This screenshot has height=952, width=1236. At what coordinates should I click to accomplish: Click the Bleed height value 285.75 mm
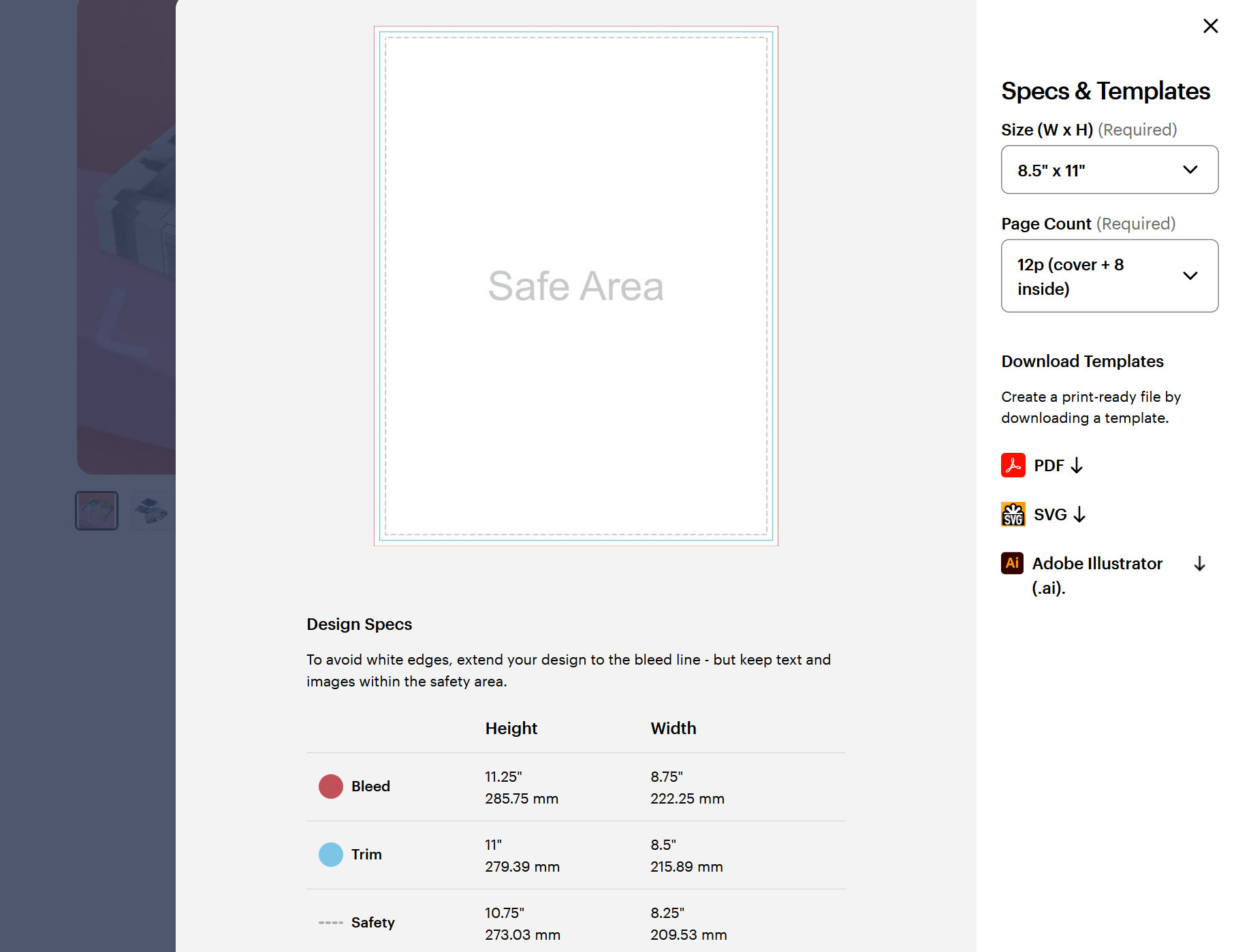pos(522,799)
